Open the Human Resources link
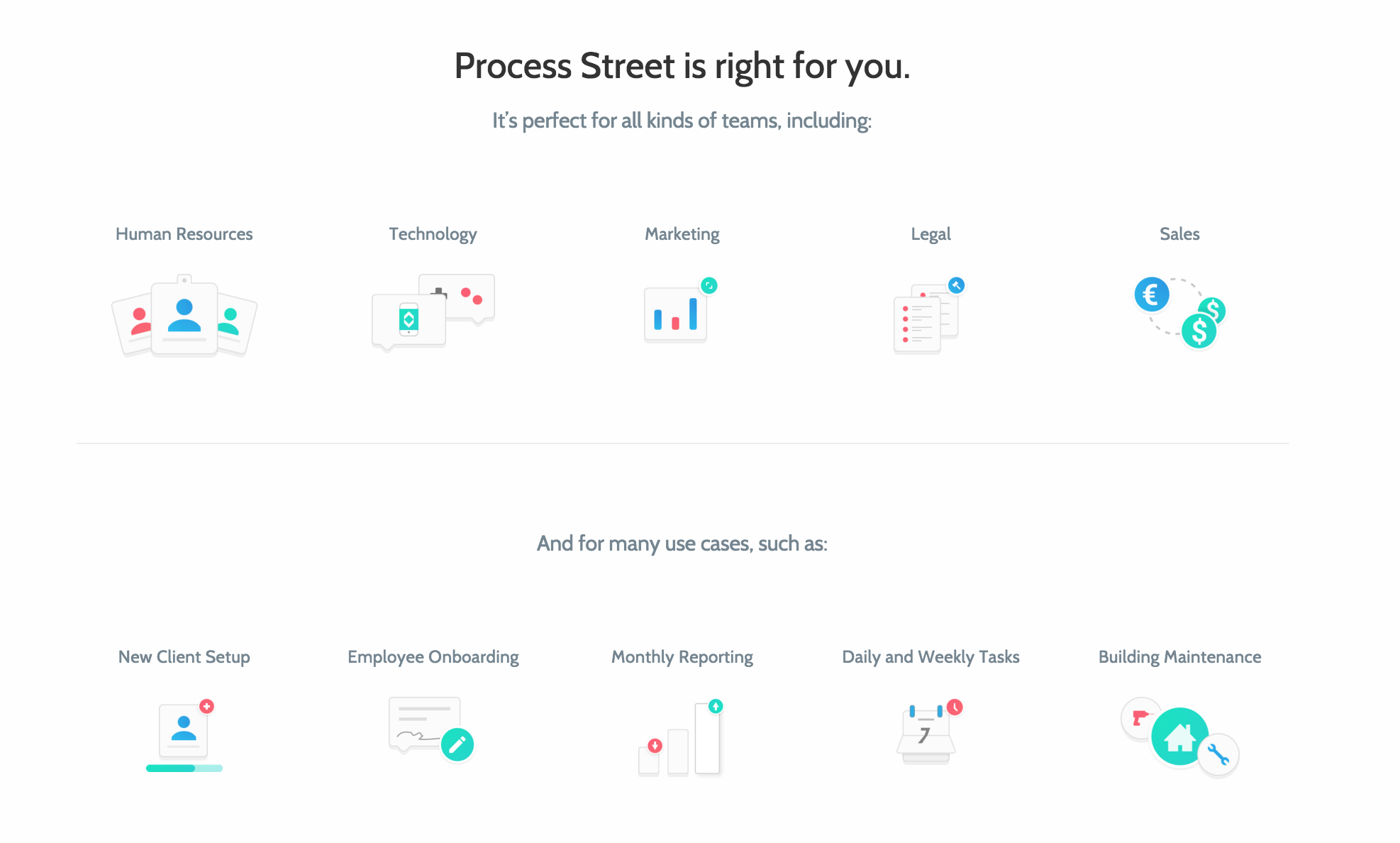The height and width of the screenshot is (843, 1400). tap(184, 234)
